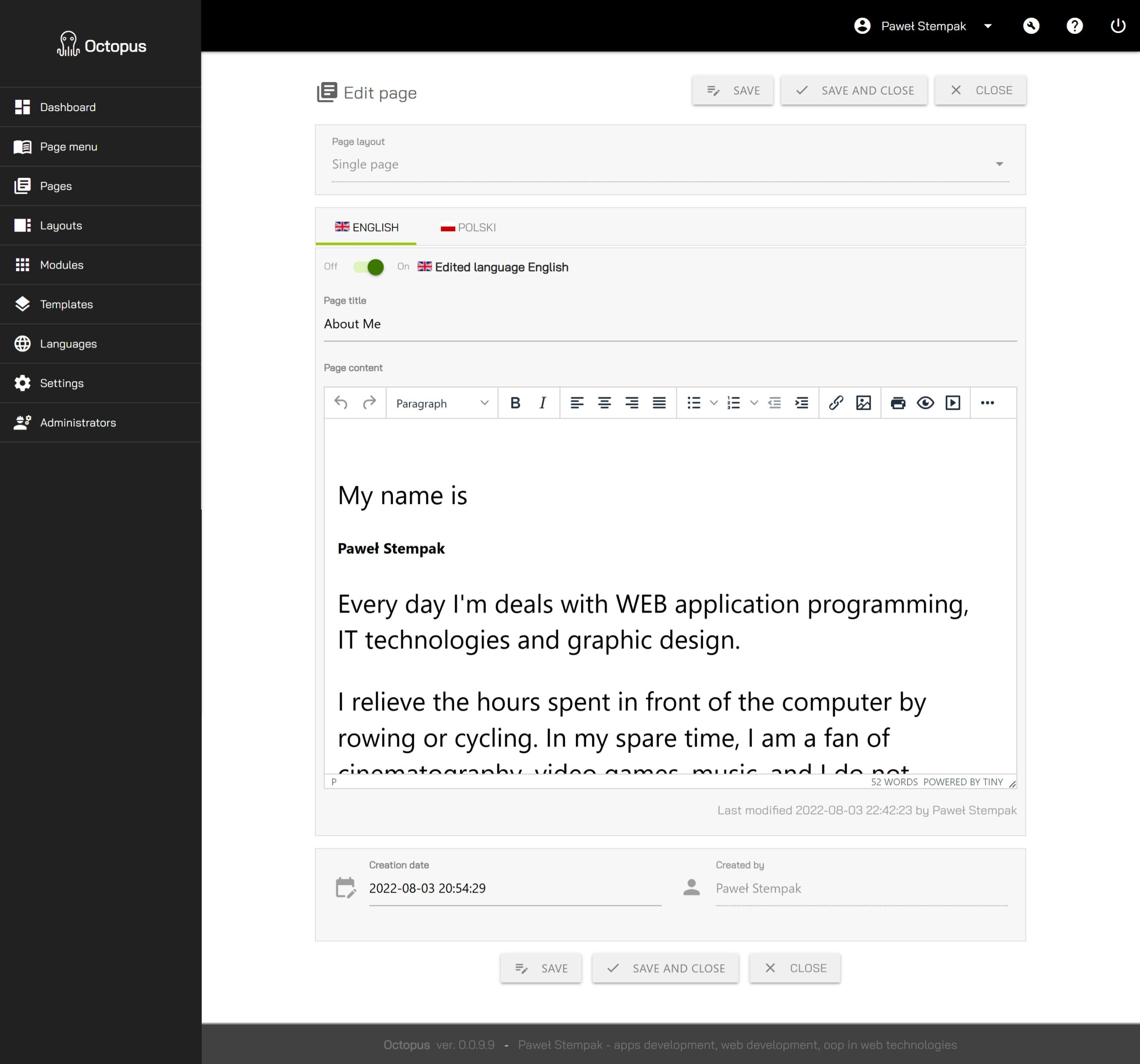This screenshot has width=1140, height=1064.
Task: Open Settings in the sidebar
Action: click(100, 383)
